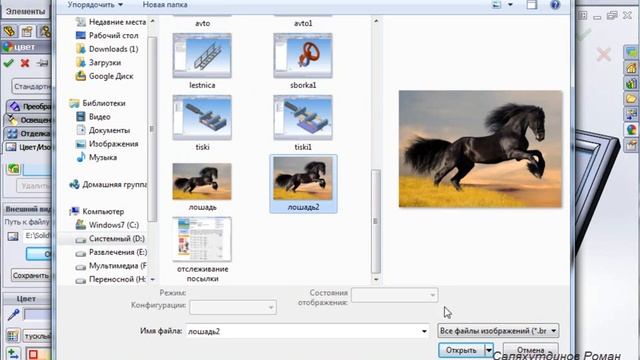Open the Состояния отображения dropdown

(x=394, y=295)
